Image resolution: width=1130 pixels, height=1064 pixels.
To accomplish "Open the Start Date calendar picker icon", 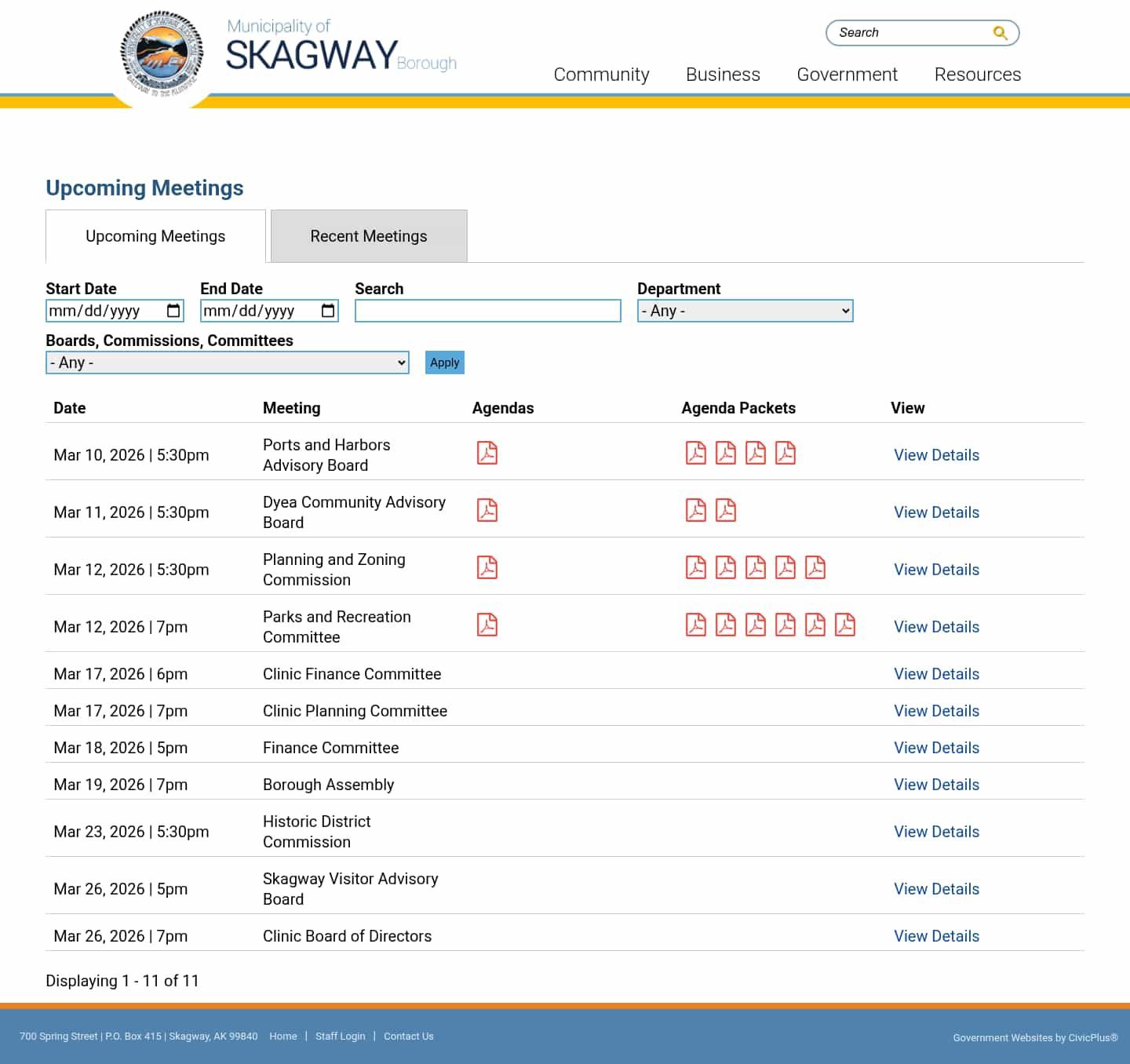I will click(x=172, y=311).
